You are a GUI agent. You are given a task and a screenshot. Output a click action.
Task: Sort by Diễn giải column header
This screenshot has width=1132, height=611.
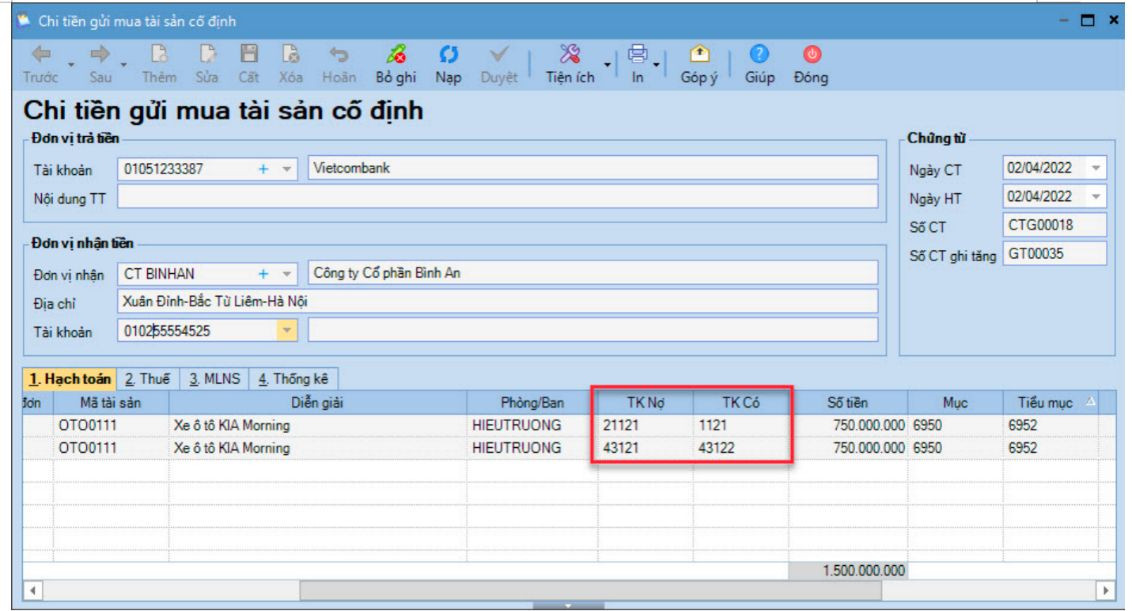pos(318,403)
